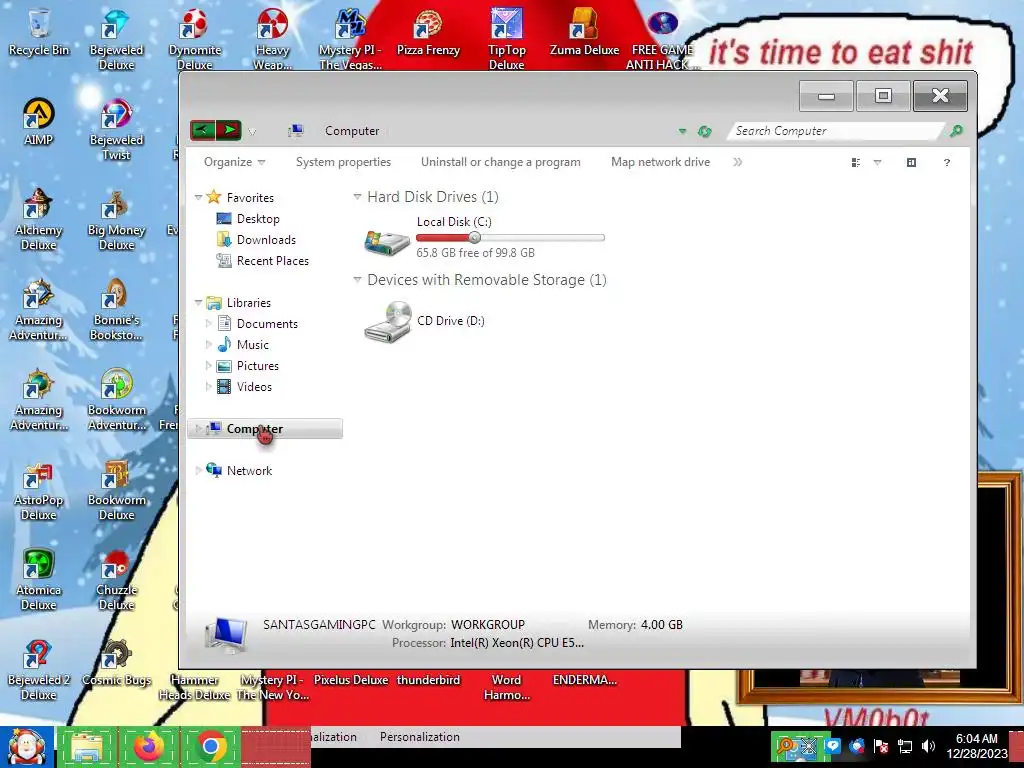Launch Firefox from the taskbar

(x=149, y=747)
